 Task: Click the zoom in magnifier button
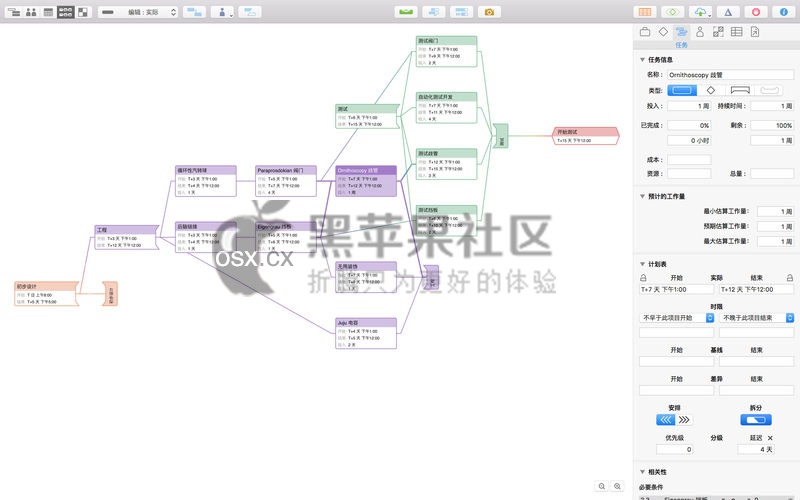(x=617, y=486)
